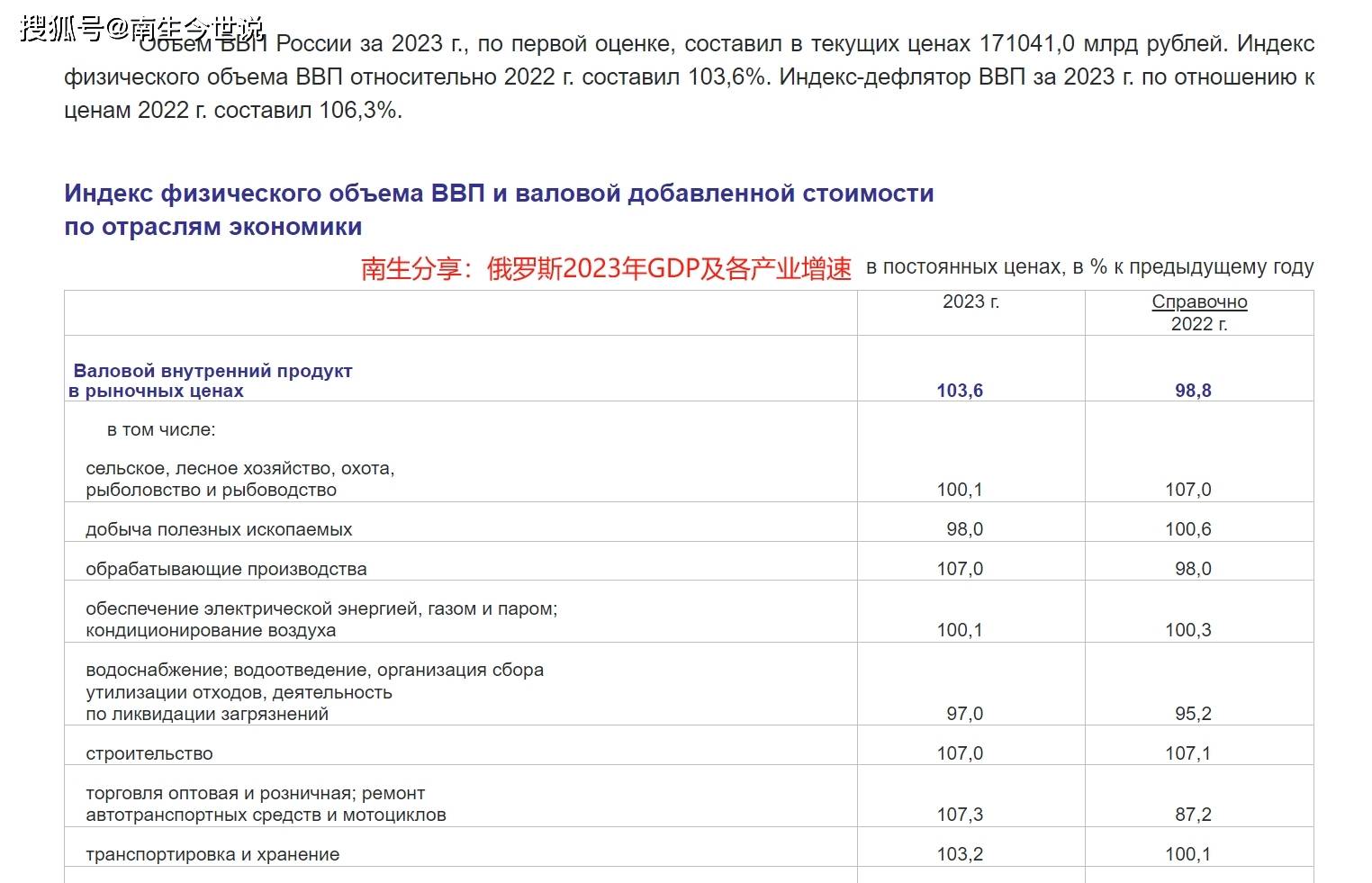Select the обеспечение электрической энергией row label
This screenshot has width=1372, height=883.
(x=321, y=618)
